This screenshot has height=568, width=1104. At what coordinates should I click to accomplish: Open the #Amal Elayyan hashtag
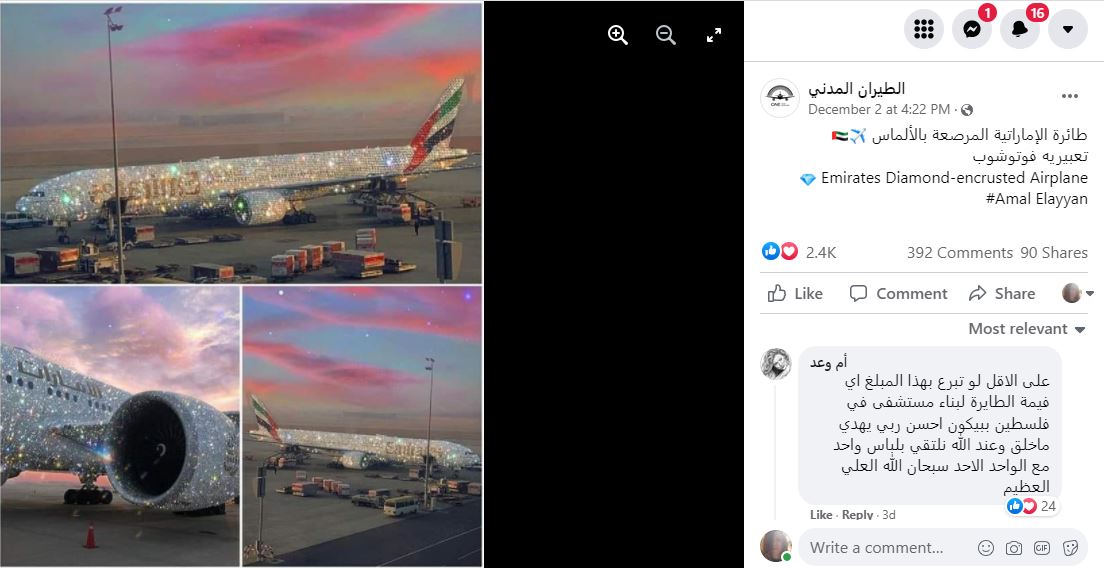pyautogui.click(x=1041, y=199)
